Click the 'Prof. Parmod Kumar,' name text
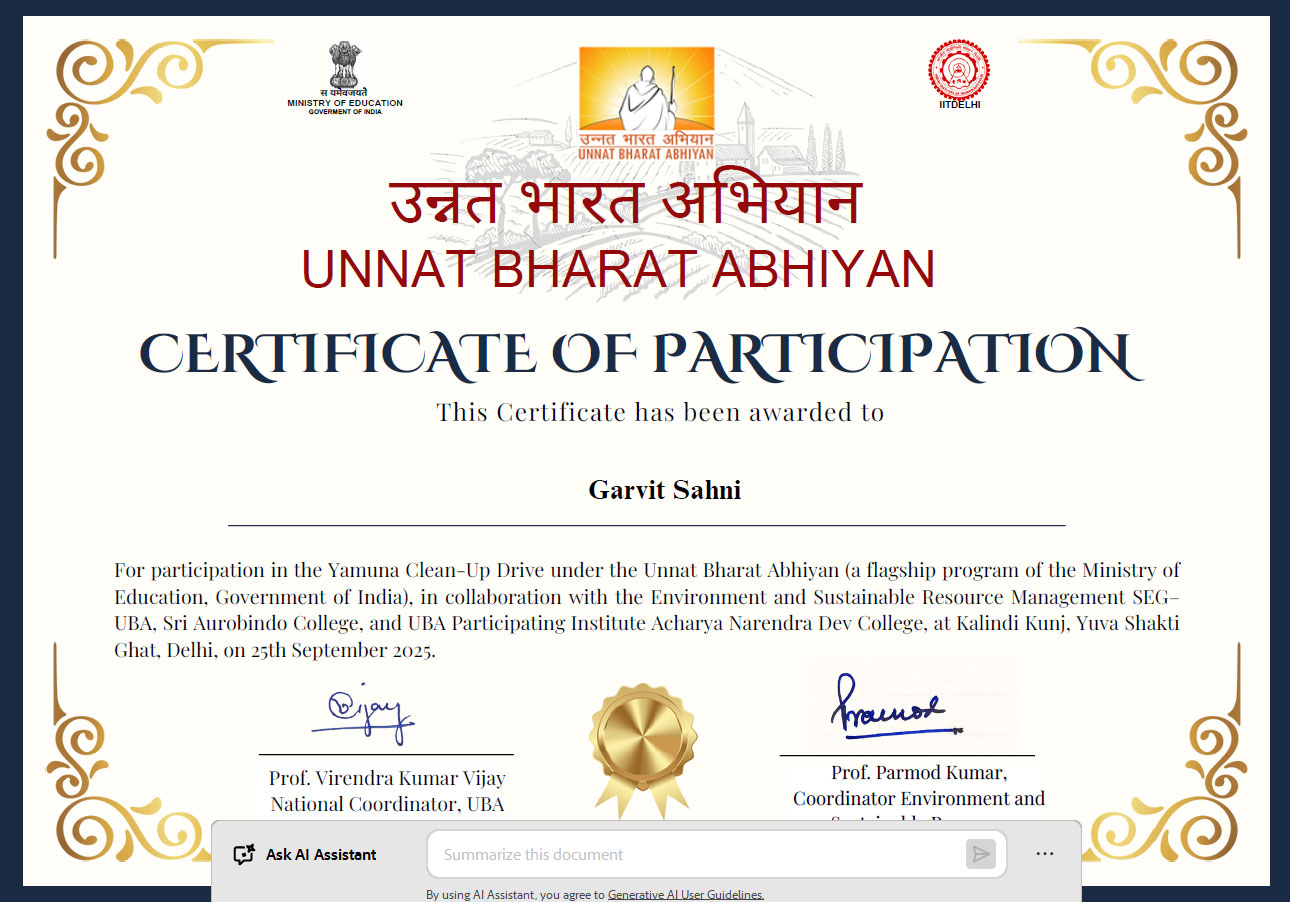 tap(918, 773)
